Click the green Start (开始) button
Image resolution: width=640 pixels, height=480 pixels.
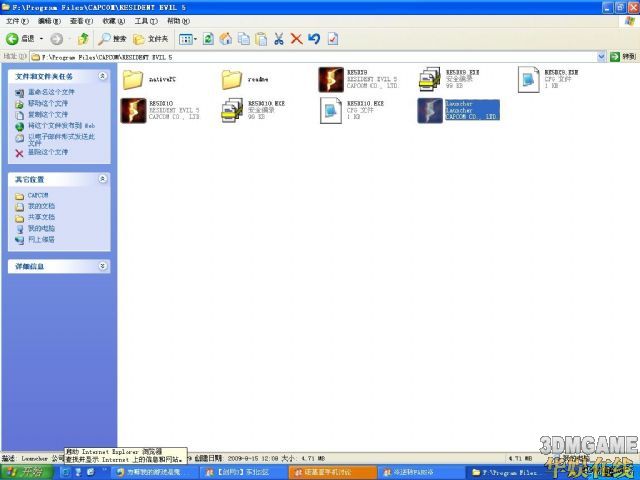tap(27, 472)
